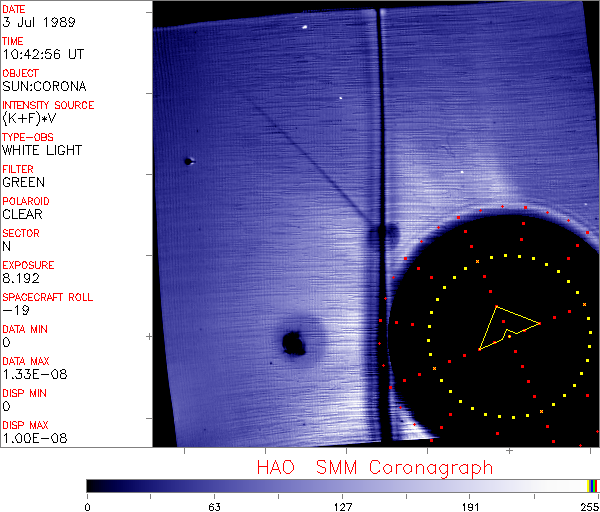Click the color bar tick label 127
600x512 pixels.
[342, 507]
